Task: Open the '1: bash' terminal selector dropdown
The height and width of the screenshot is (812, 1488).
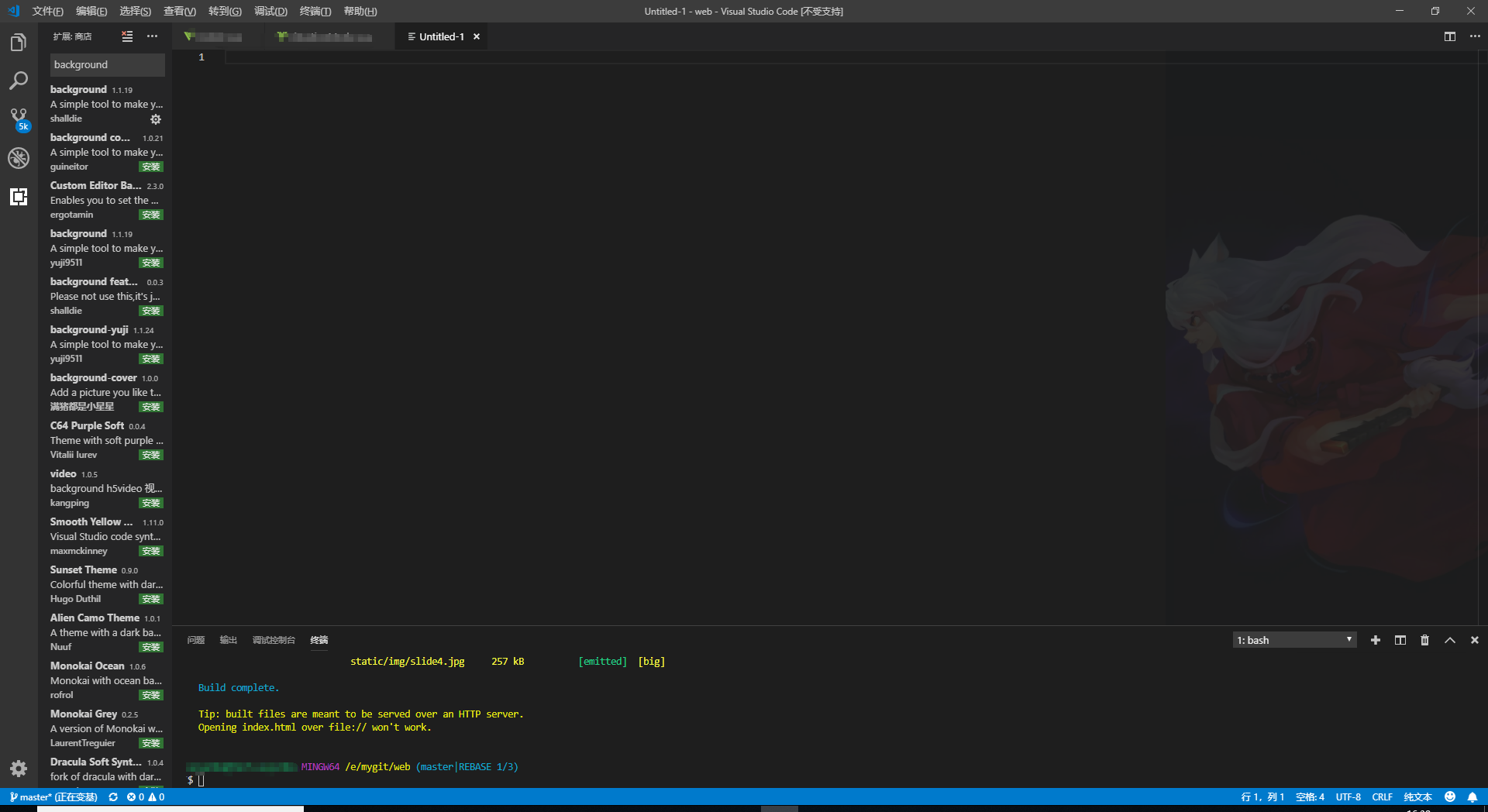Action: coord(1293,640)
